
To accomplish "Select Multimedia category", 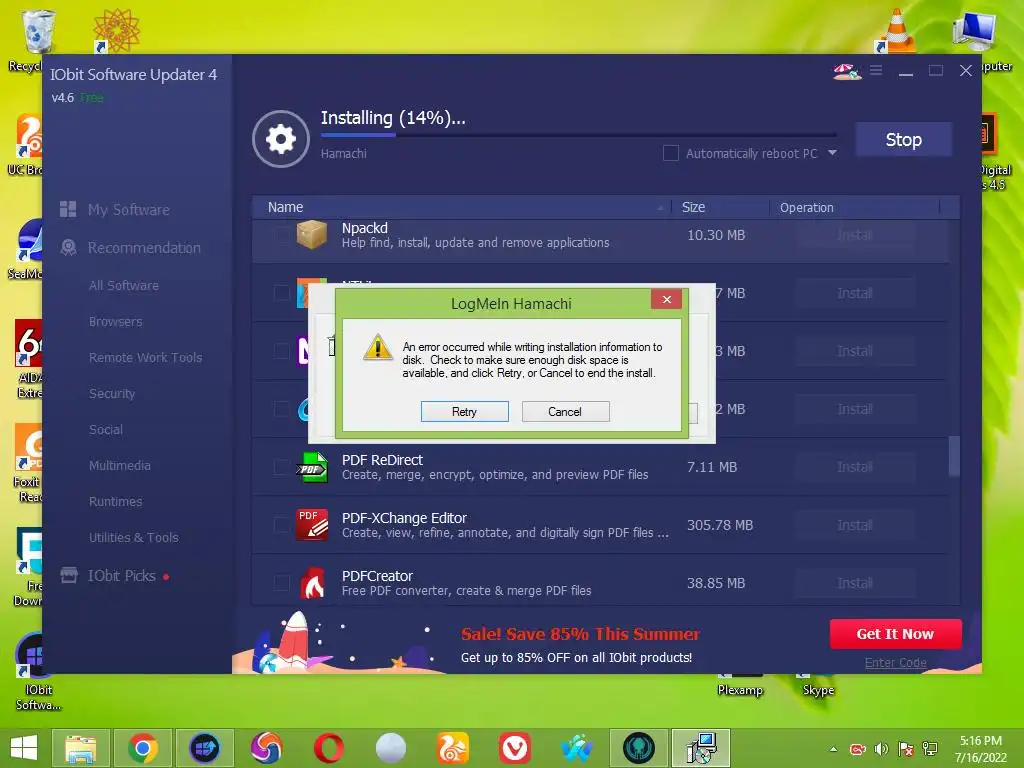I will pos(120,465).
